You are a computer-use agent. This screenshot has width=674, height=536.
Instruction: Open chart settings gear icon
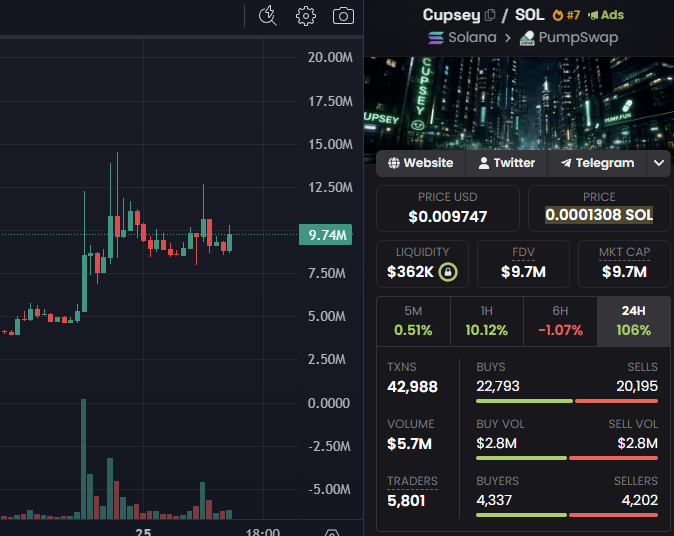pos(306,16)
